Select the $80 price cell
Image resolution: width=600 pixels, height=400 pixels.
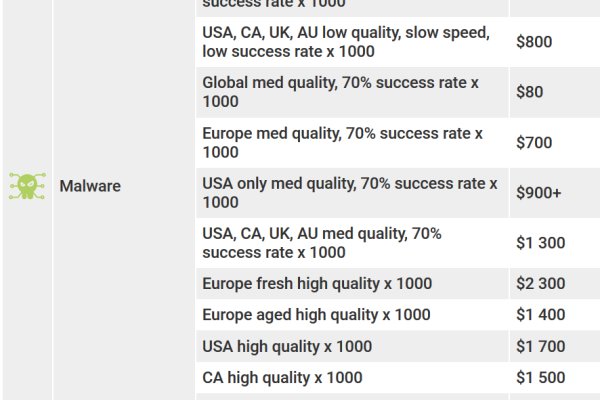530,92
